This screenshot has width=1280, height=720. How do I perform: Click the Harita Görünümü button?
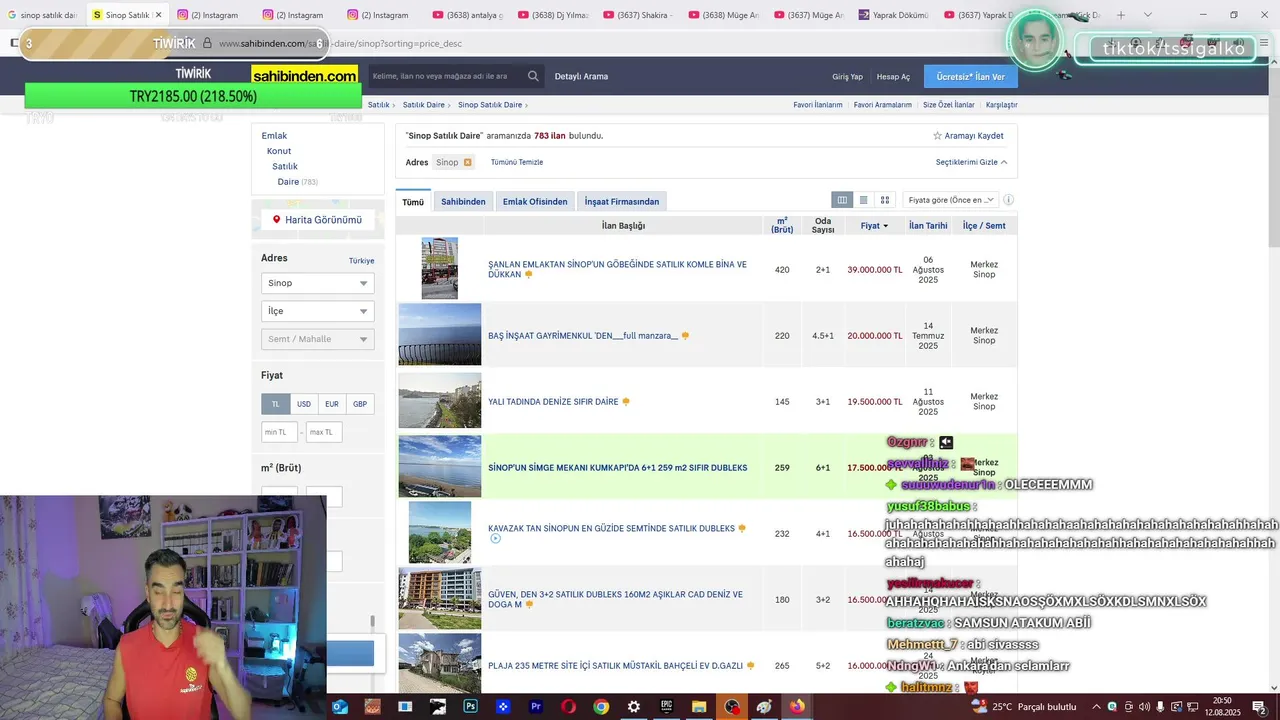click(317, 220)
